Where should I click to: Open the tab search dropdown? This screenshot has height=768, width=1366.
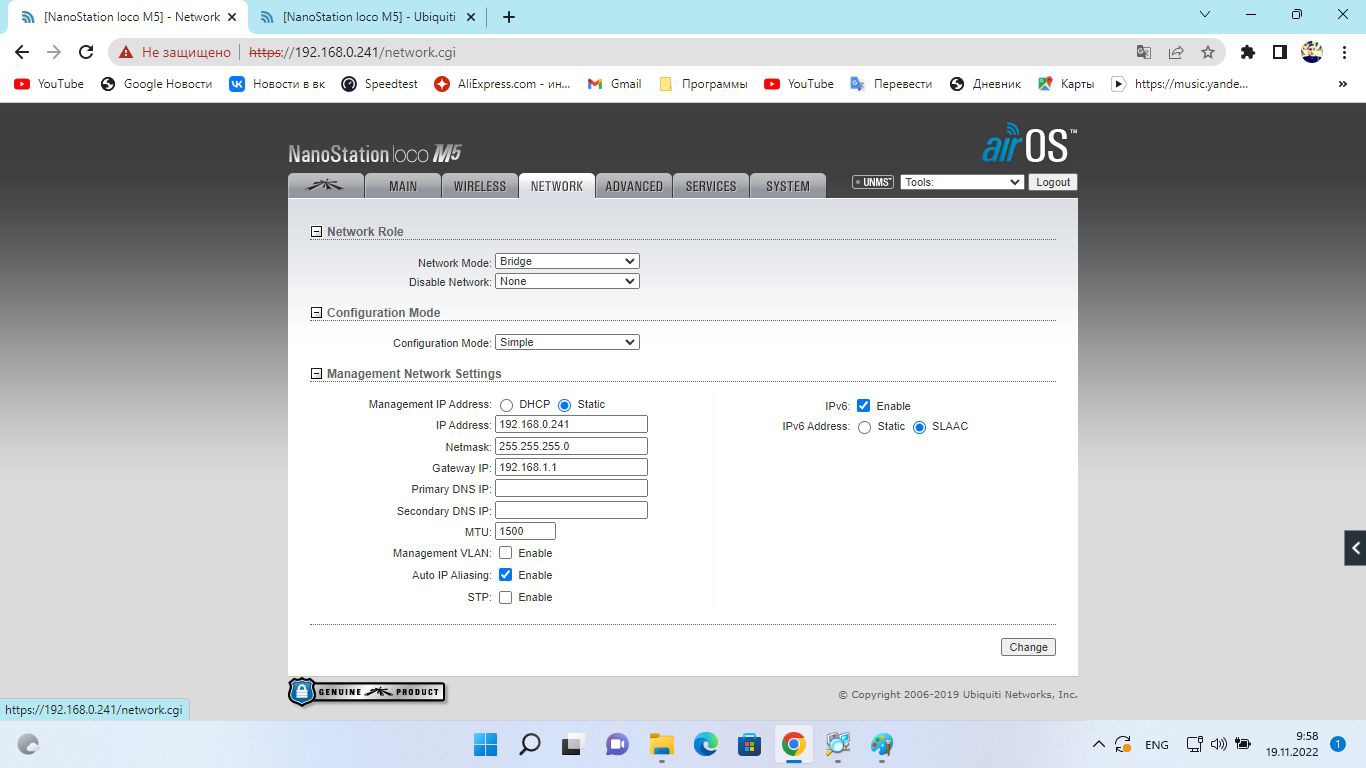1205,14
